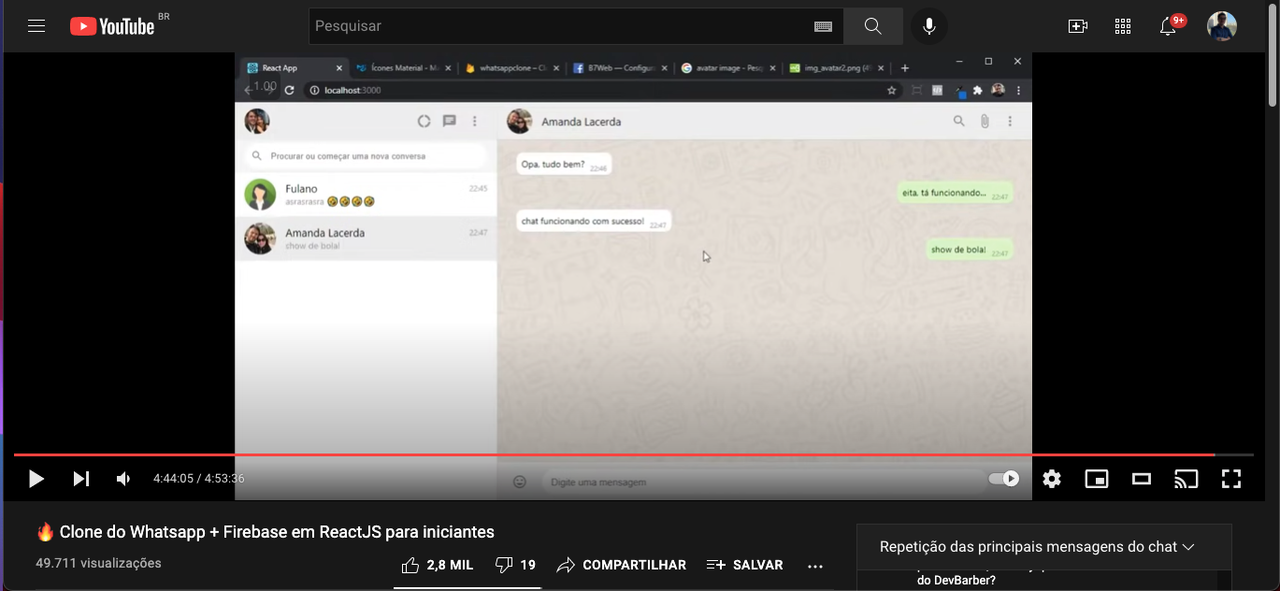This screenshot has height=591, width=1280.
Task: Click the chat search magnifier in clone header
Action: pyautogui.click(x=959, y=121)
